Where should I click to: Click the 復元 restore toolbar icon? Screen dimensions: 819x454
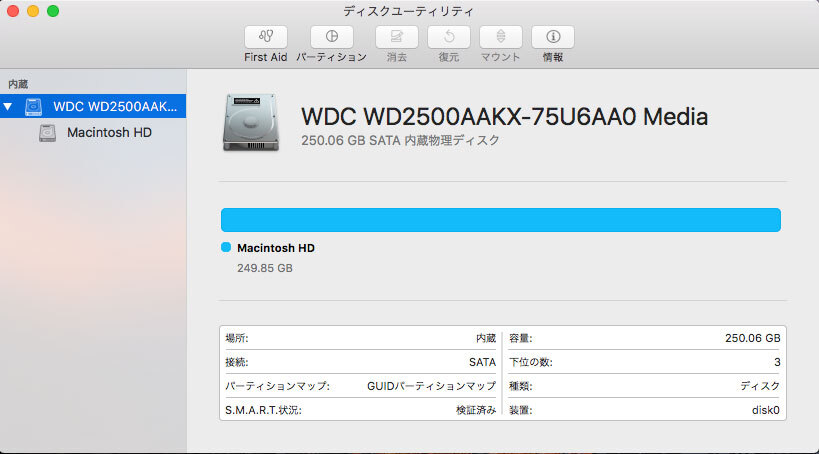[449, 37]
